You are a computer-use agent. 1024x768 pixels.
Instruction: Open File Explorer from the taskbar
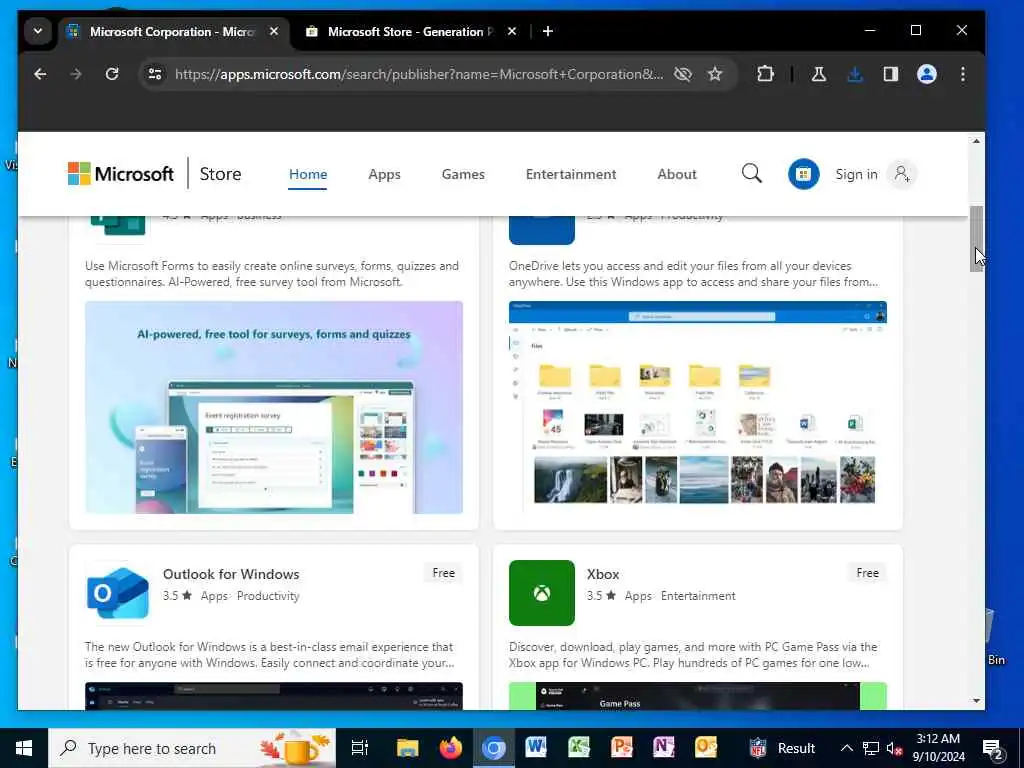407,748
